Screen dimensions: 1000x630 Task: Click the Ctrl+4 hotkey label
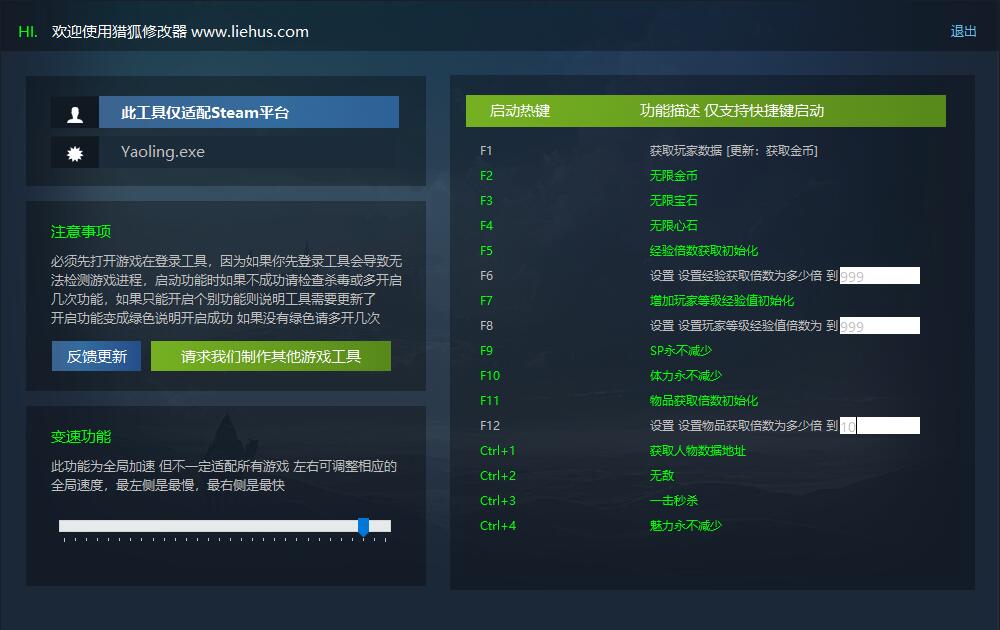point(497,525)
